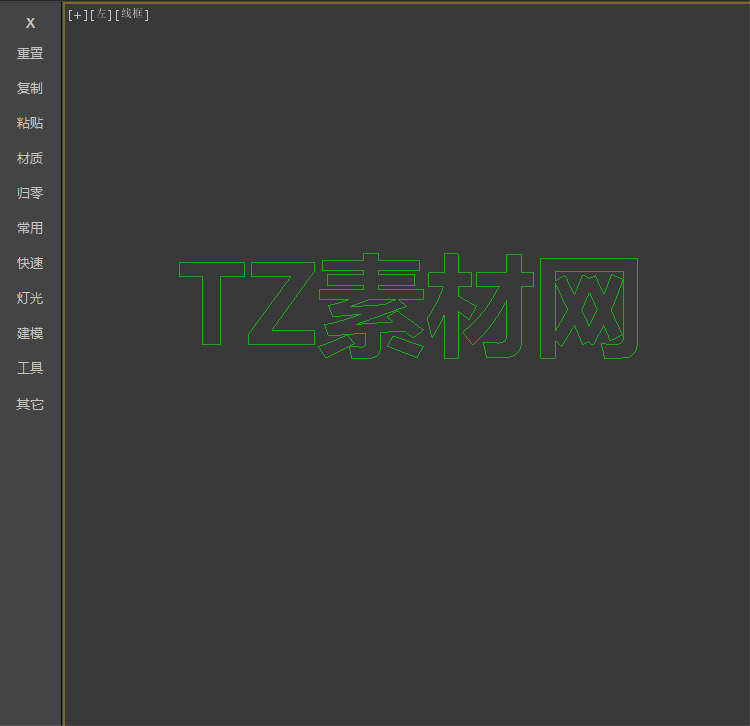
Task: Click the 复制 button in sidebar
Action: pyautogui.click(x=30, y=88)
